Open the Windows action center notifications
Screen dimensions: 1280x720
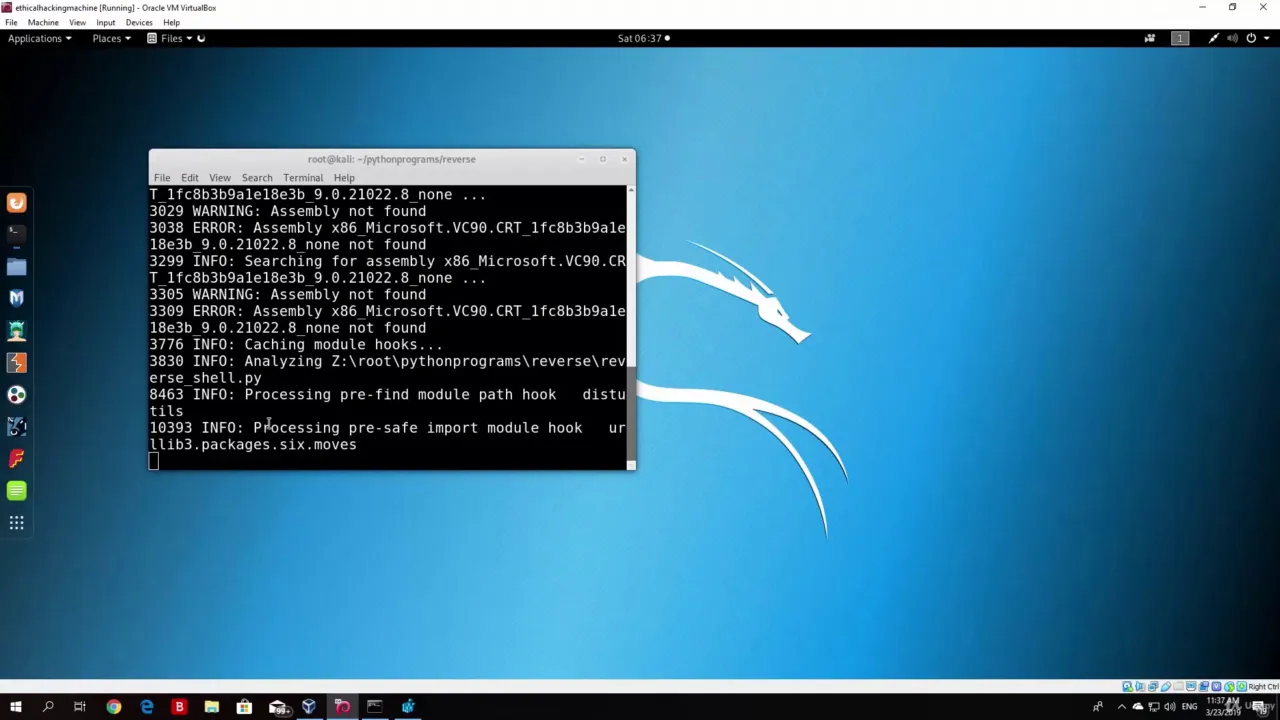click(x=1262, y=707)
